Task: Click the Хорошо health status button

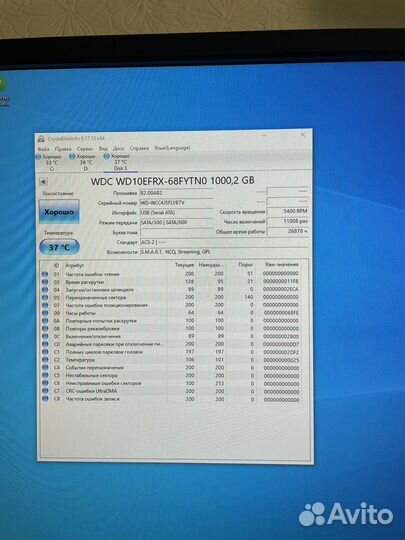Action: [59, 212]
